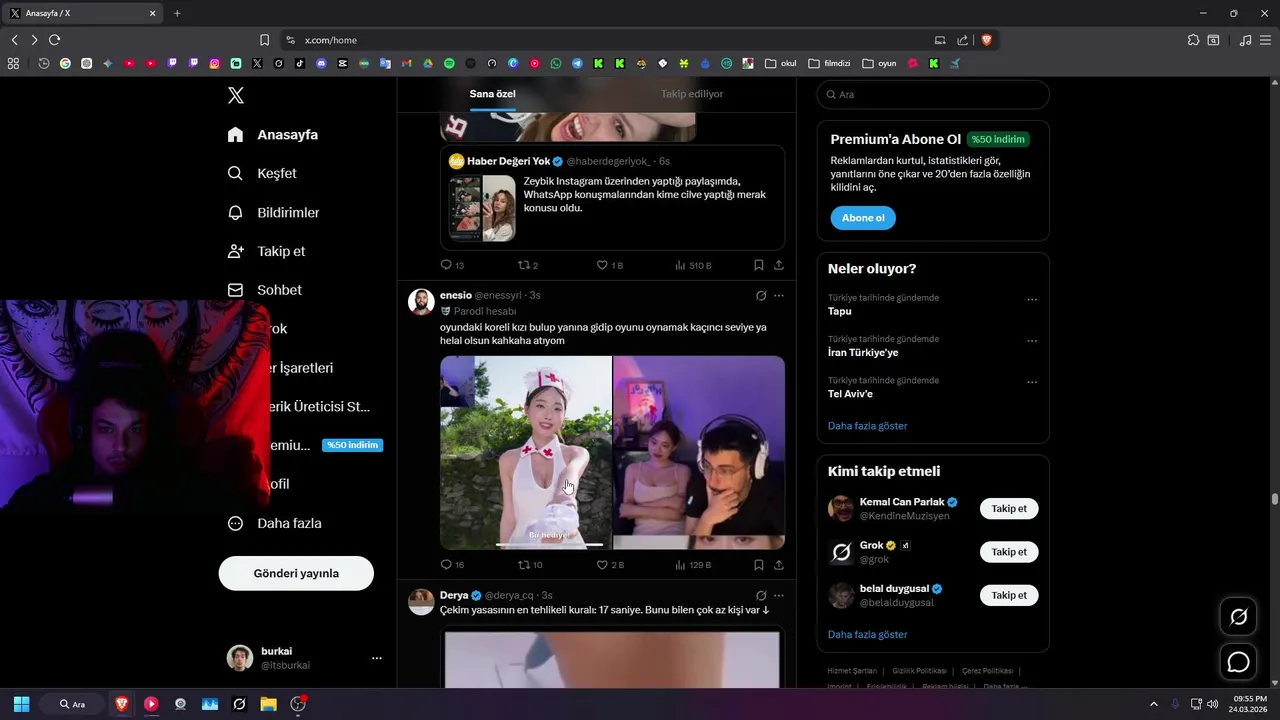
Task: Open options for İran Türkiye'ye trend
Action: point(1032,341)
